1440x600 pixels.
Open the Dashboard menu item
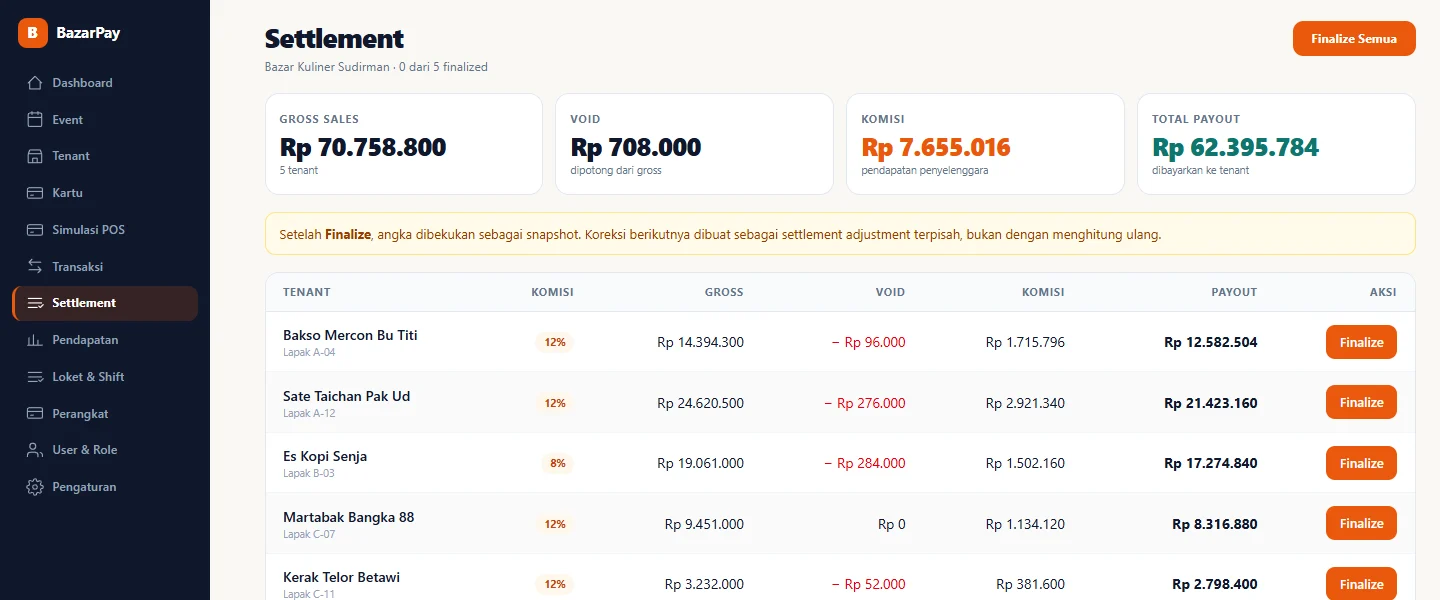pos(105,83)
